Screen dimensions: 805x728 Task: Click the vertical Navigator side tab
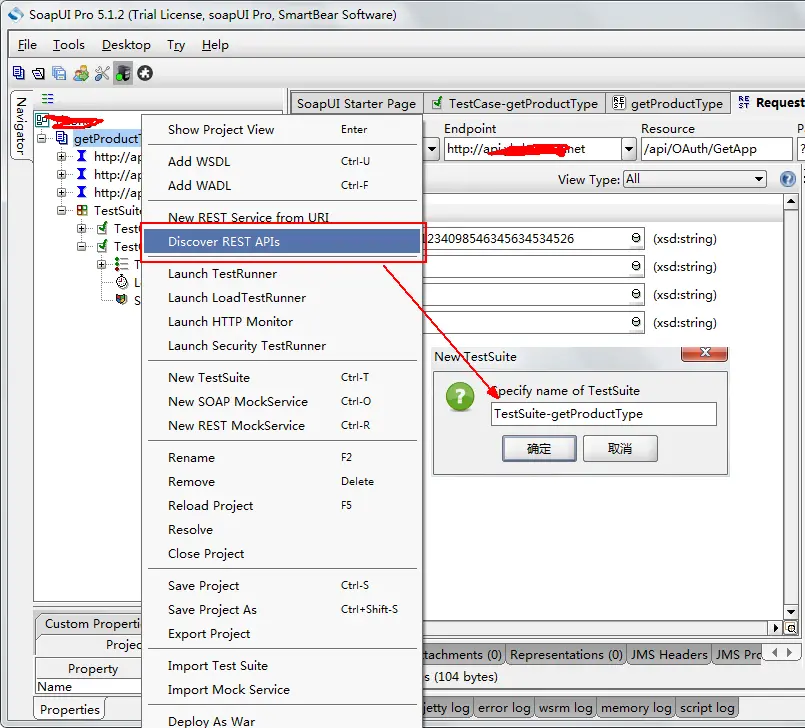pos(21,126)
